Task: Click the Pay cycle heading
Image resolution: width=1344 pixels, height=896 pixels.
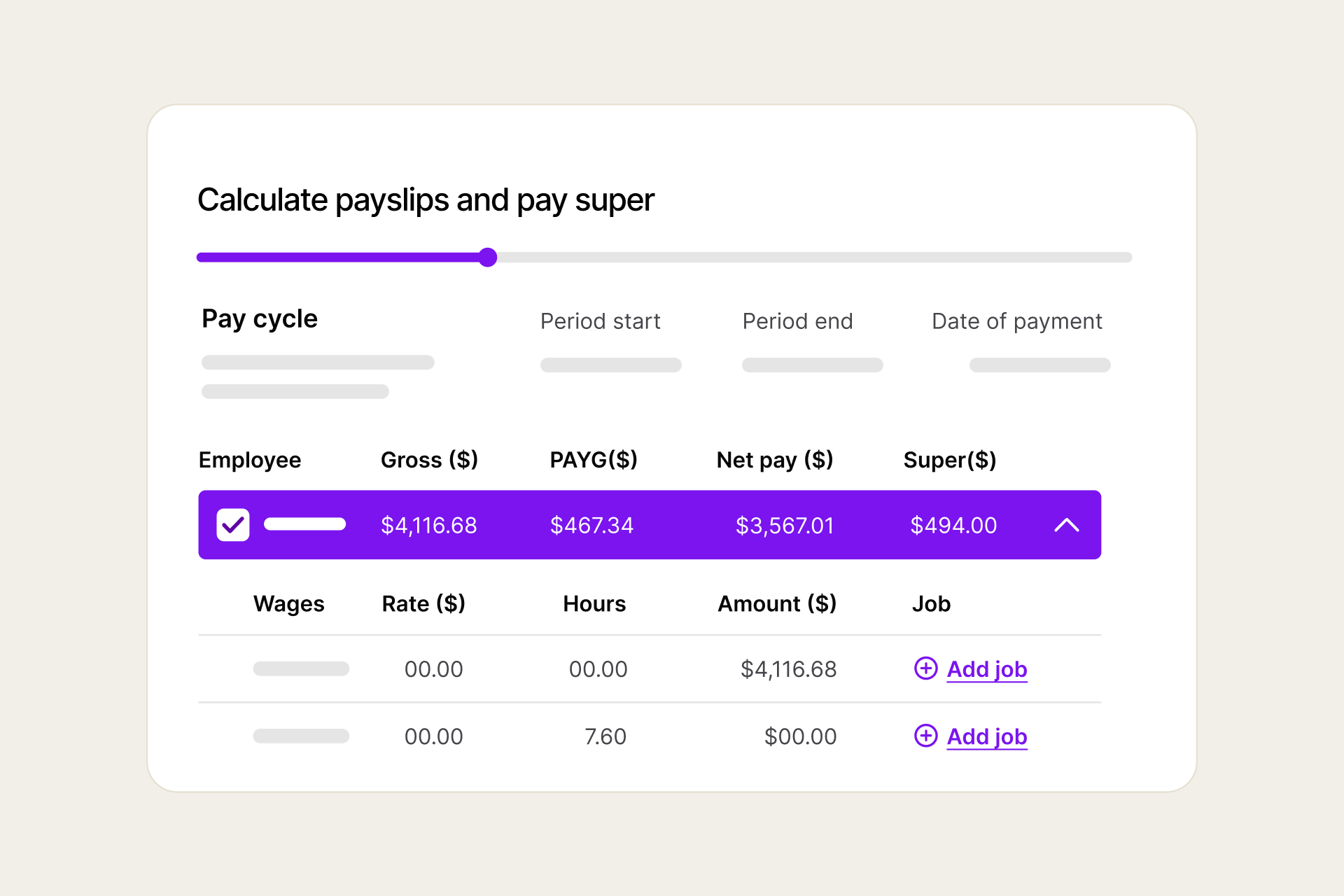Action: coord(260,319)
